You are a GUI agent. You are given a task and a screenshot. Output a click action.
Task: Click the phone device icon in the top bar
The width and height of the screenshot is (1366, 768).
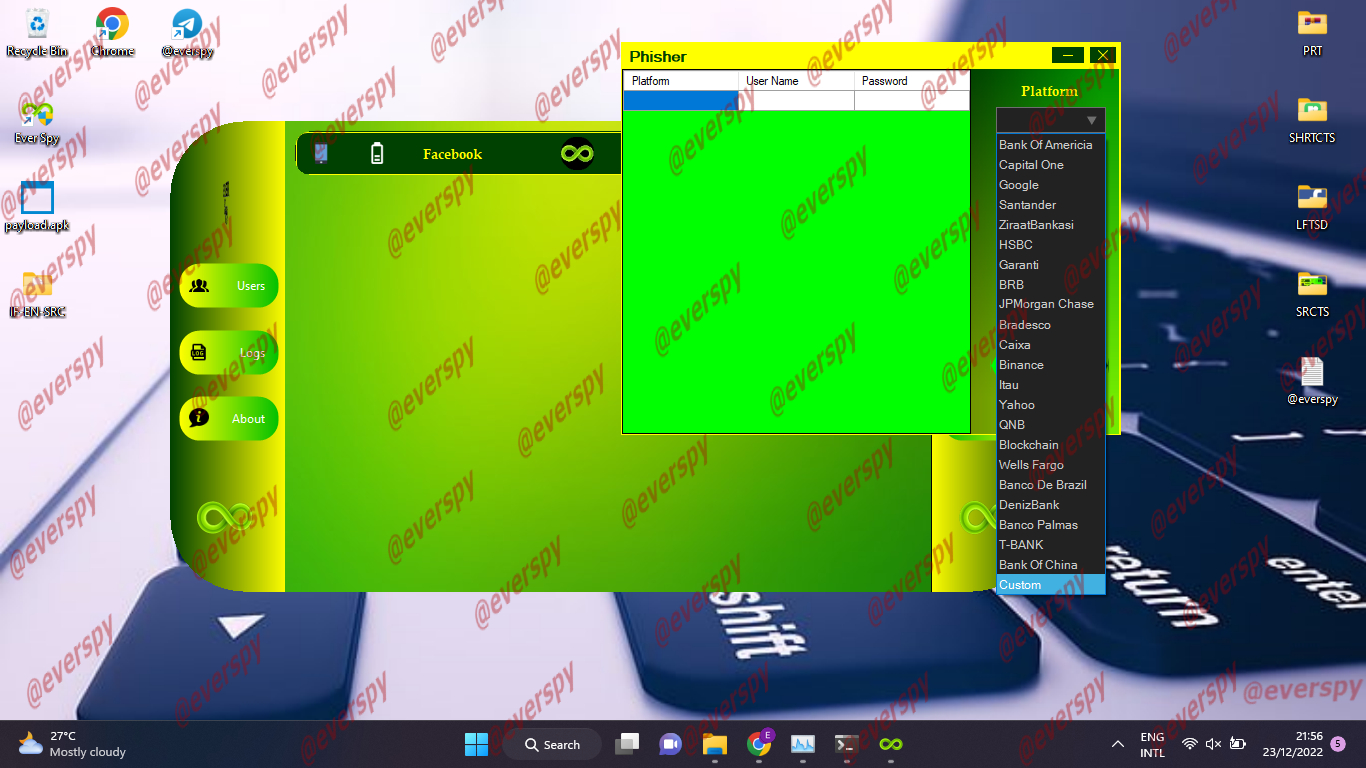(321, 153)
